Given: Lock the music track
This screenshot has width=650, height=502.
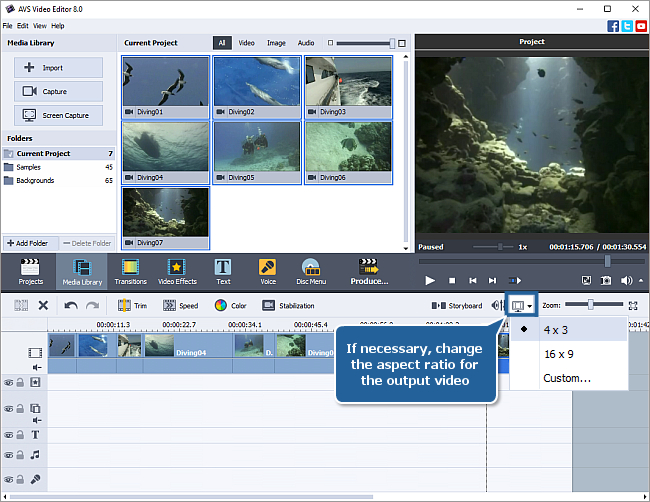Looking at the screenshot, I should click(x=20, y=454).
